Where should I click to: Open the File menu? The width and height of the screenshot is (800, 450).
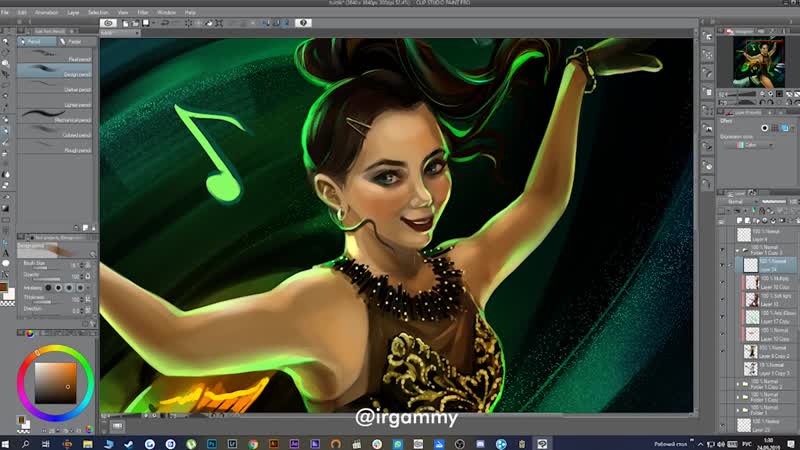(5, 12)
